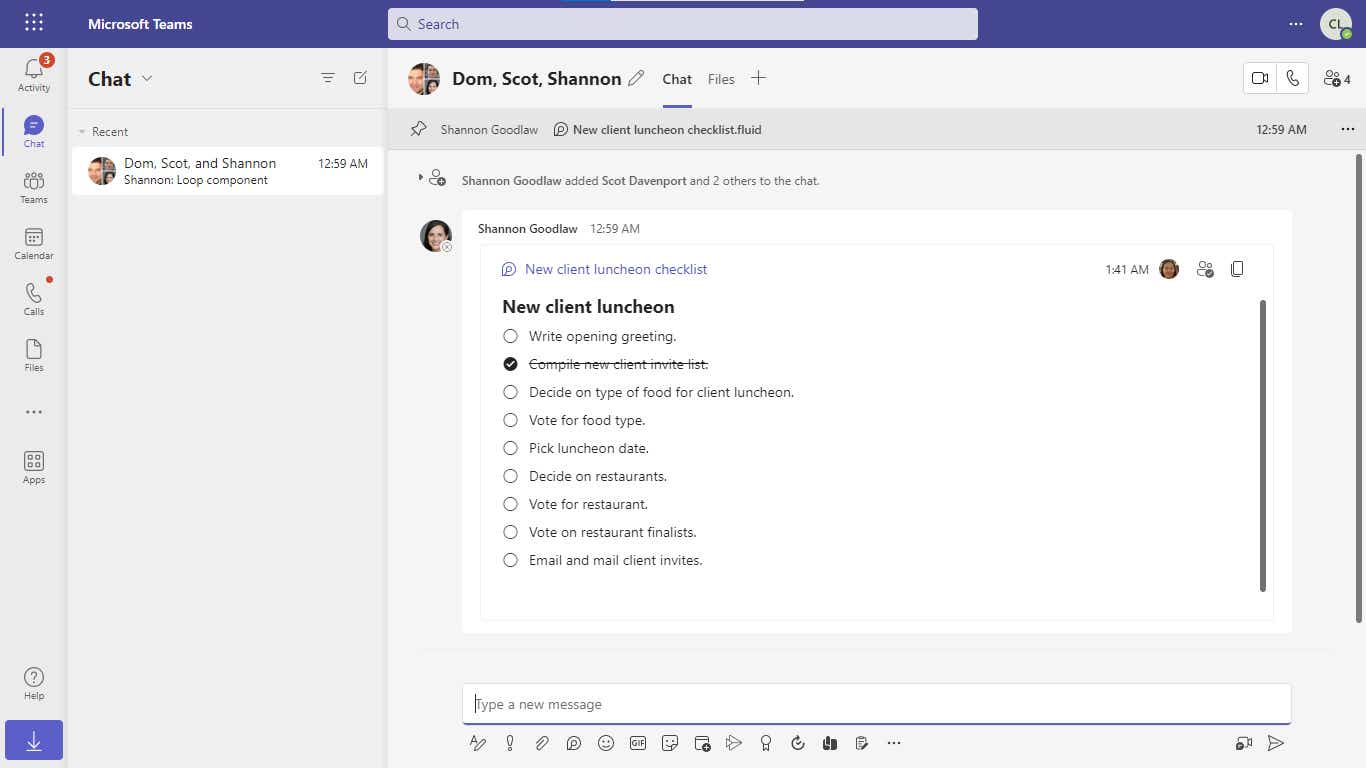This screenshot has height=768, width=1366.
Task: Open message formatting options
Action: pyautogui.click(x=478, y=743)
